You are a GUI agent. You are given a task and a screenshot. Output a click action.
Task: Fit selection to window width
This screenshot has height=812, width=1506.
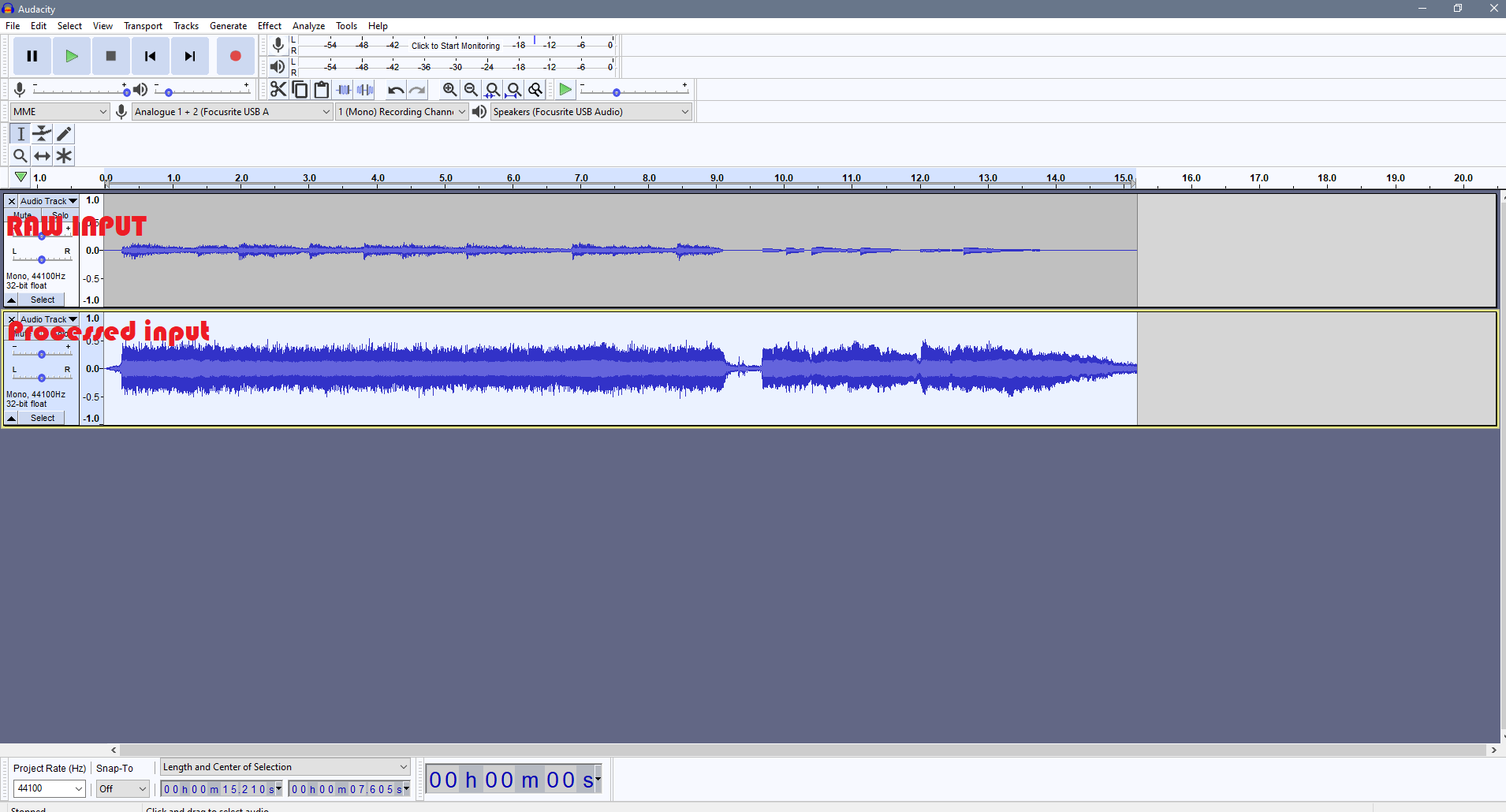pos(492,90)
